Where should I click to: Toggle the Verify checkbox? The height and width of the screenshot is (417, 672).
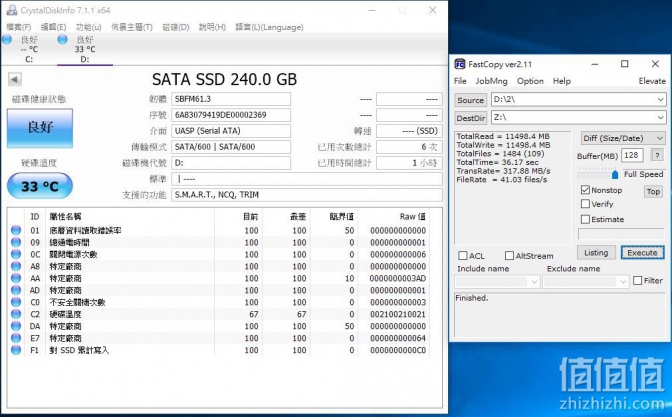(x=585, y=204)
